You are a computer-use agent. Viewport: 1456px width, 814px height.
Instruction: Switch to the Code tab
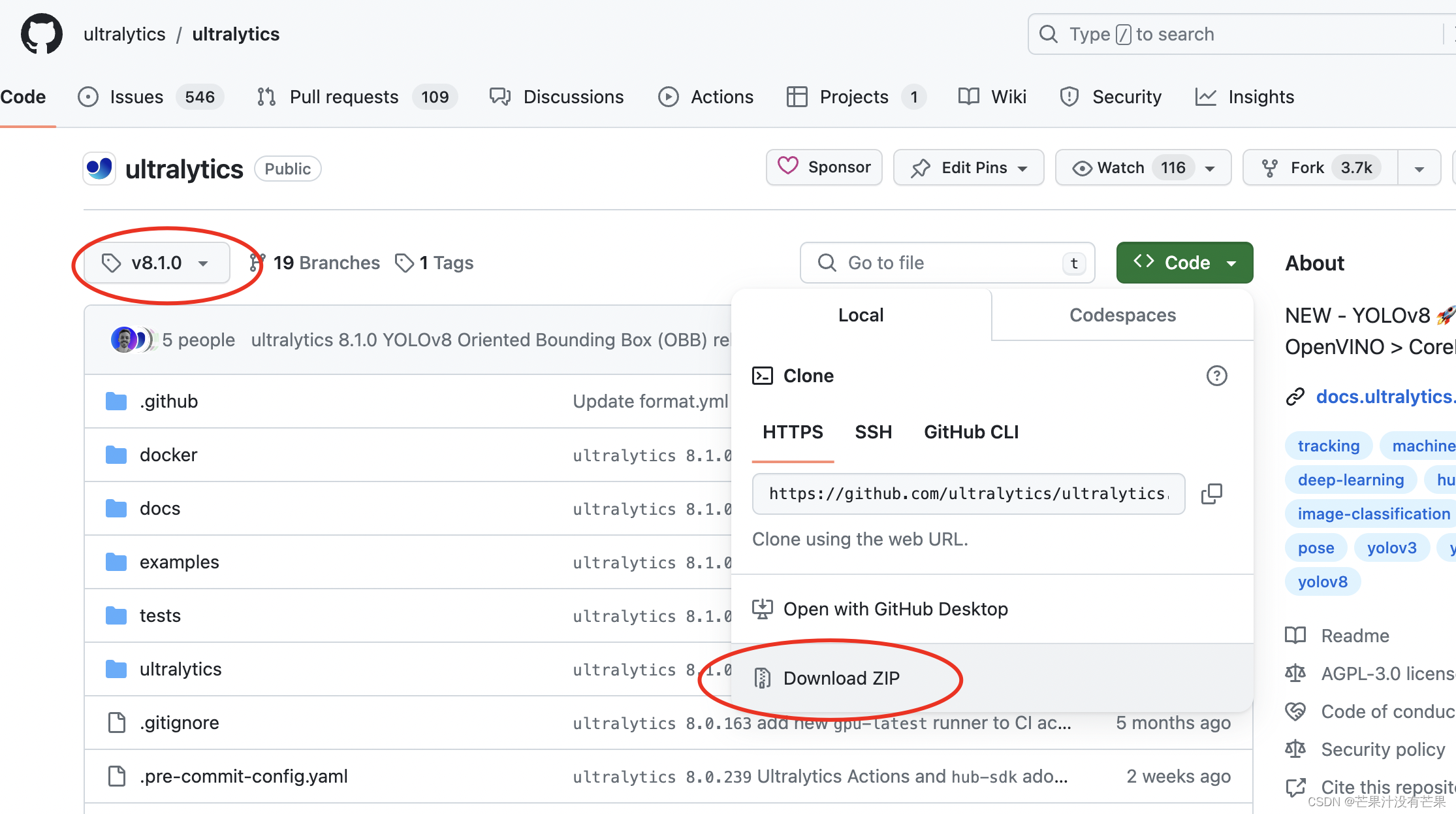[23, 97]
